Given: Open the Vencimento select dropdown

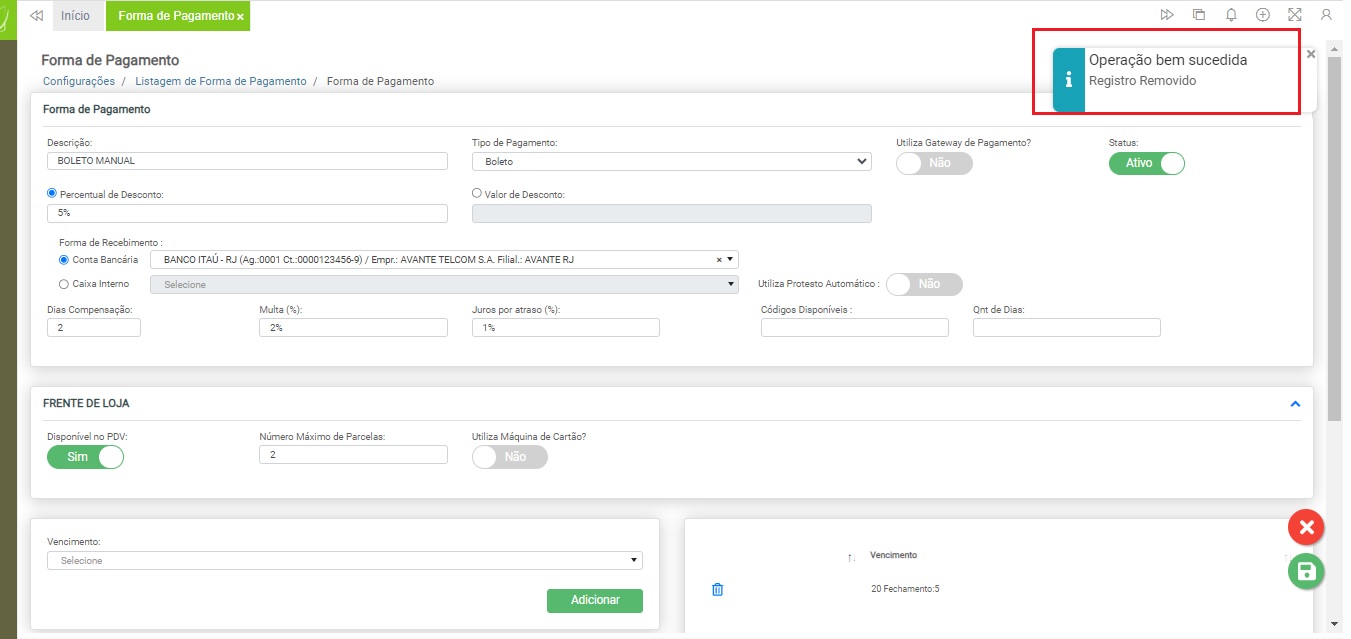Looking at the screenshot, I should pos(344,561).
